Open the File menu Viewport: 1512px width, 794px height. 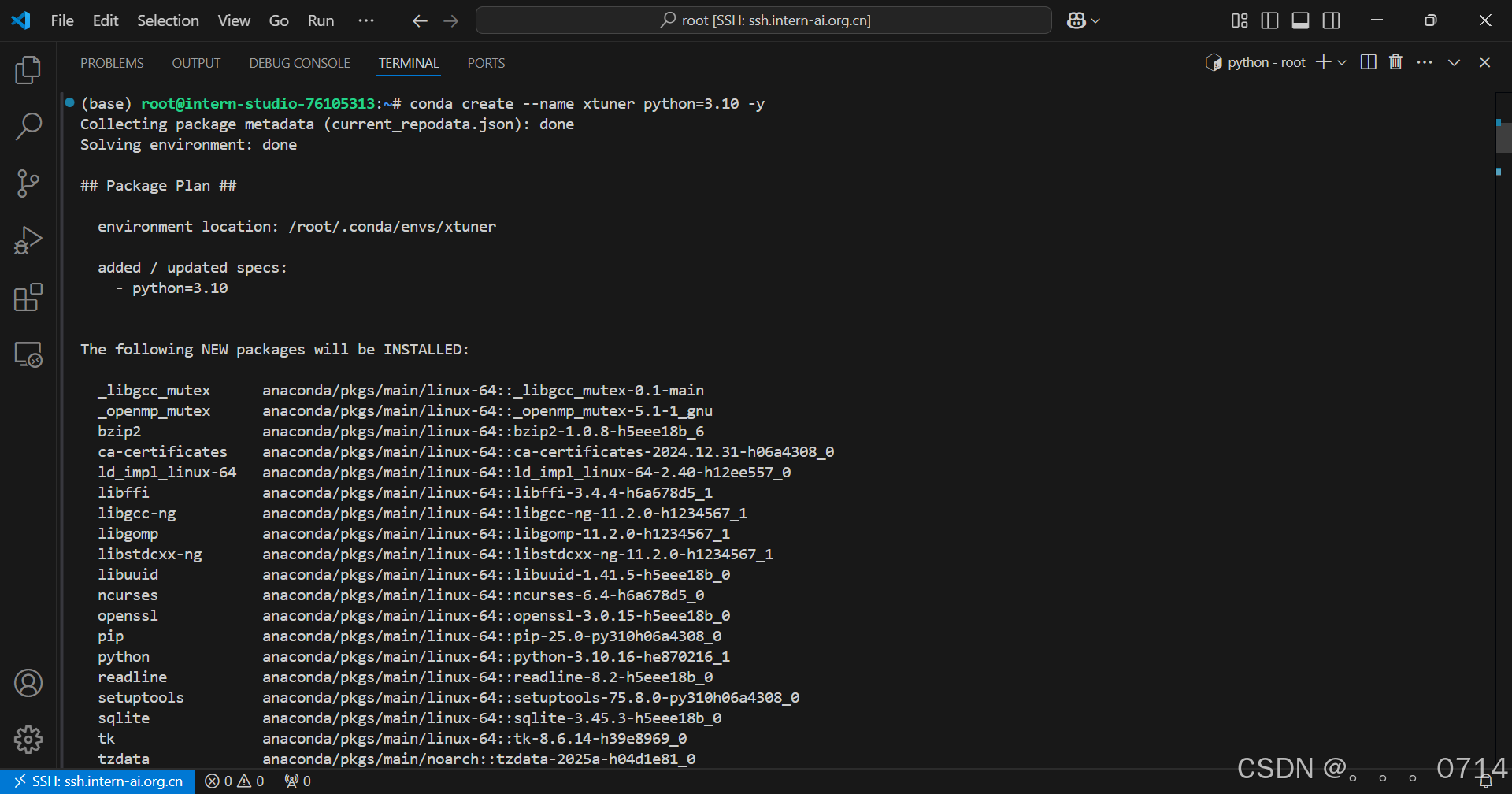coord(62,21)
